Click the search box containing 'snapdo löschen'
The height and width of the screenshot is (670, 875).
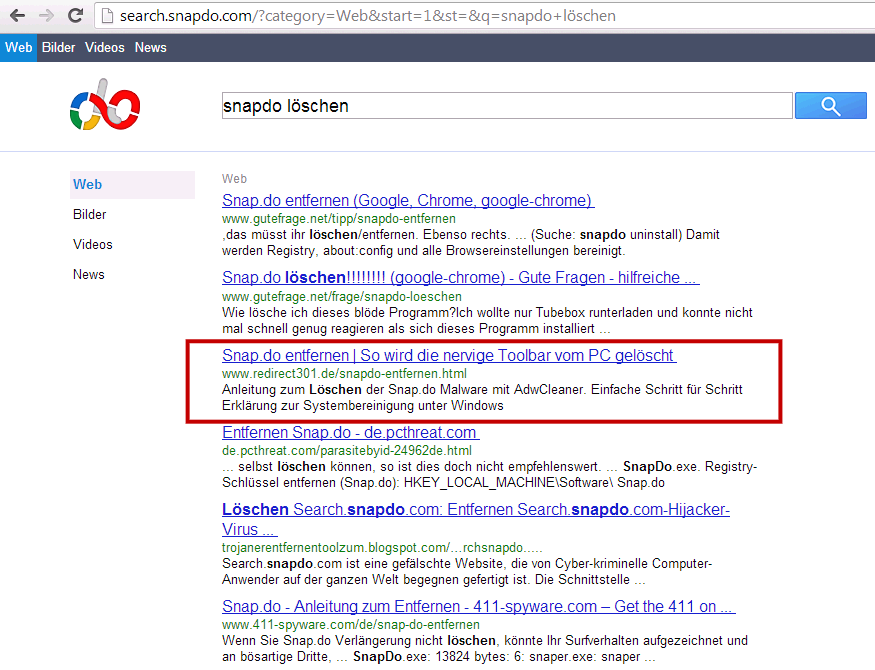(x=507, y=105)
